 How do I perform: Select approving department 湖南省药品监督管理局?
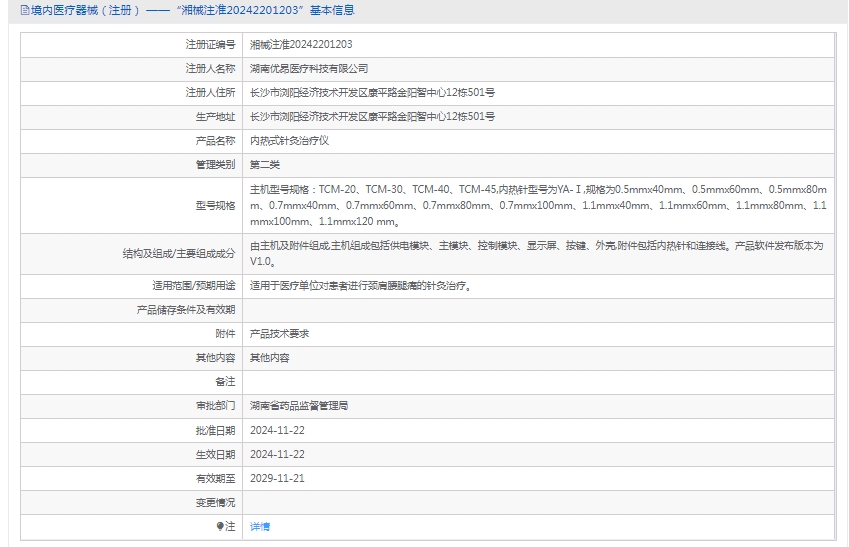pyautogui.click(x=299, y=406)
